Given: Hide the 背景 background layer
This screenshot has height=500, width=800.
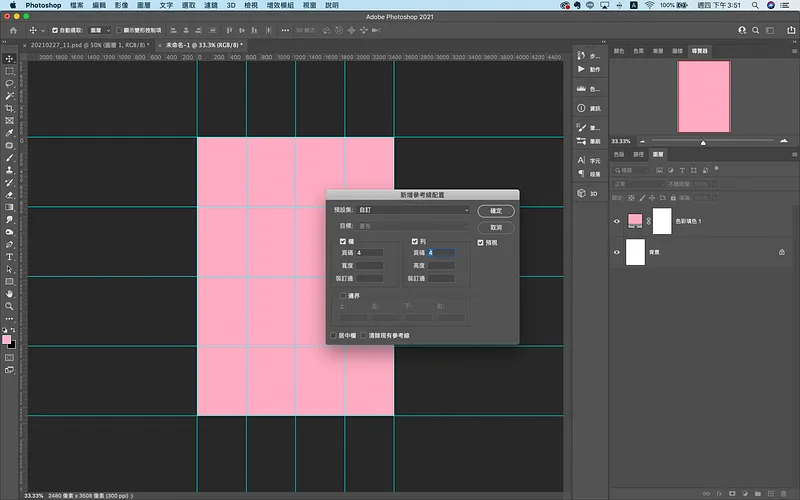Looking at the screenshot, I should 617,252.
